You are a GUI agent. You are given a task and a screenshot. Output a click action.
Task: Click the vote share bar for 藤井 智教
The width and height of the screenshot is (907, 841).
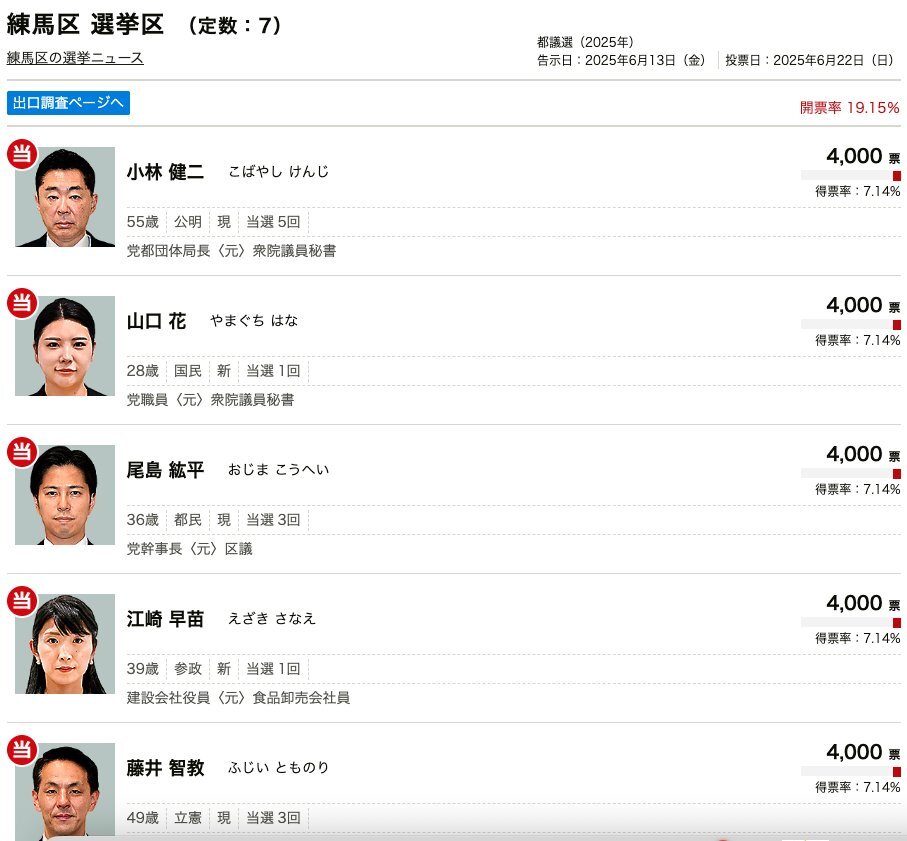coord(851,772)
